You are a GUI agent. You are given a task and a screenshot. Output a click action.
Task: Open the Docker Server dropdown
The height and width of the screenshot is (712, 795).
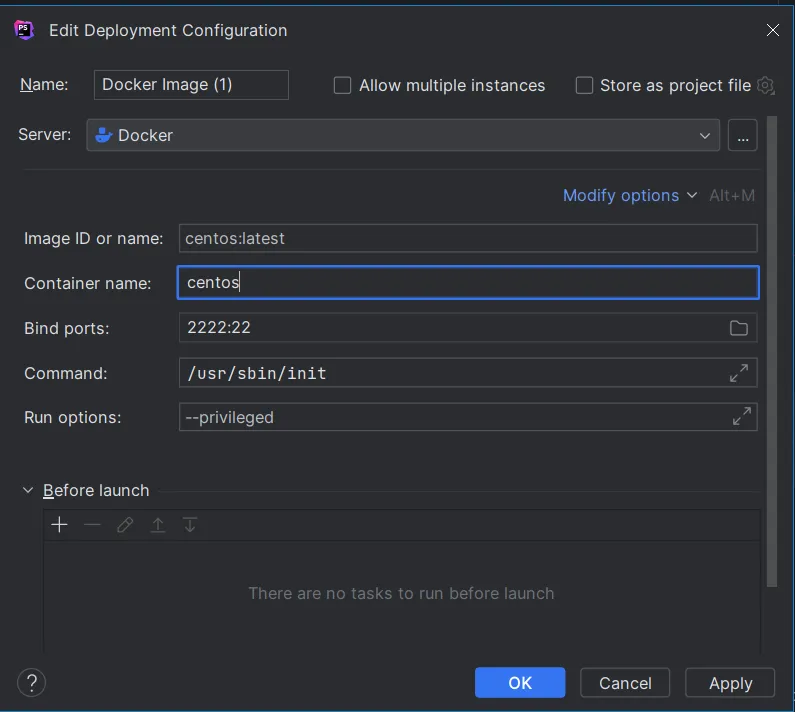point(403,135)
